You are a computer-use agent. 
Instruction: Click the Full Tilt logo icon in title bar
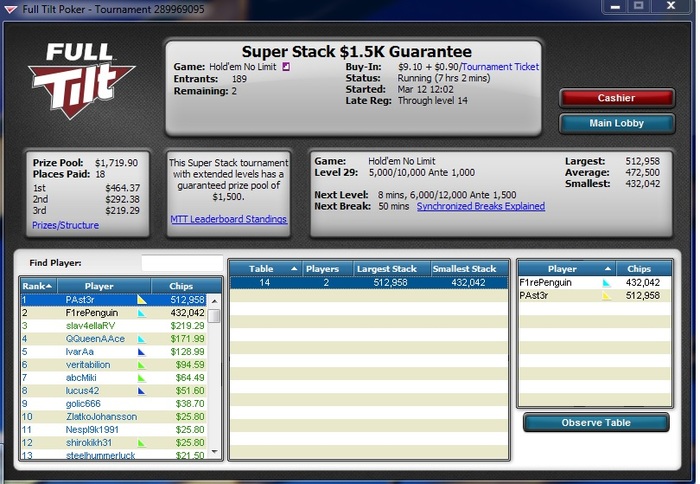point(11,9)
